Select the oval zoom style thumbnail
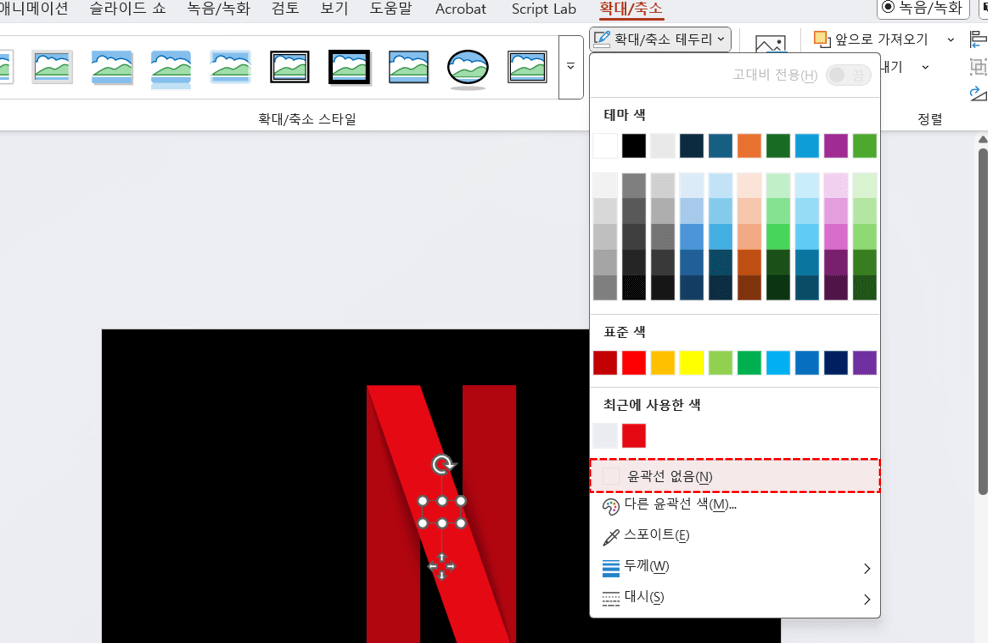Viewport: 988px width, 643px height. (468, 68)
